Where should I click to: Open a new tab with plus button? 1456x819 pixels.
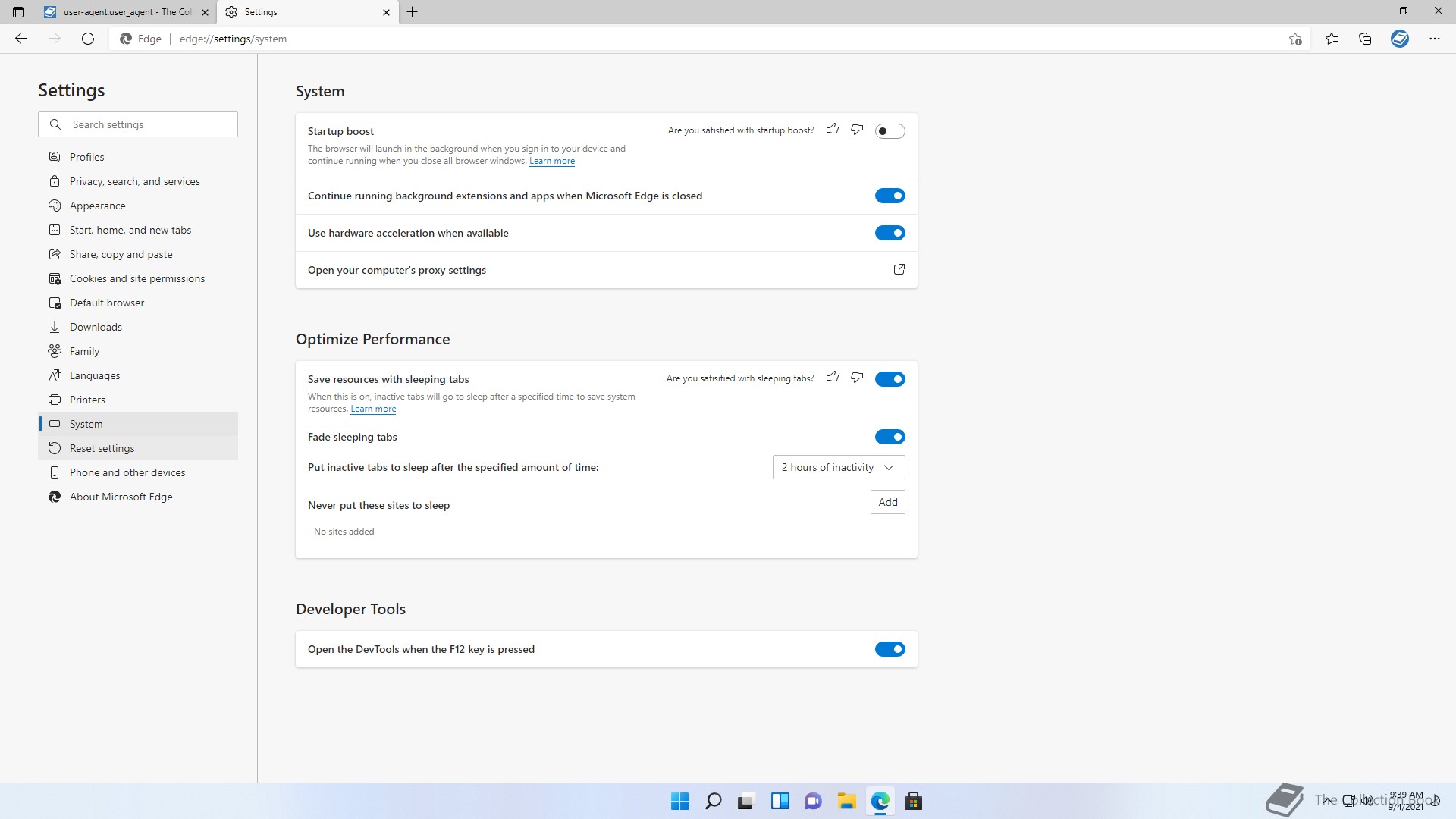pos(413,12)
